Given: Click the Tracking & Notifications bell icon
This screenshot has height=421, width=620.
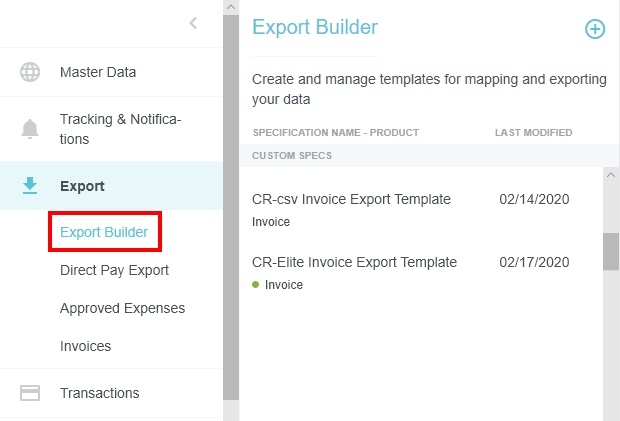Looking at the screenshot, I should pos(30,129).
